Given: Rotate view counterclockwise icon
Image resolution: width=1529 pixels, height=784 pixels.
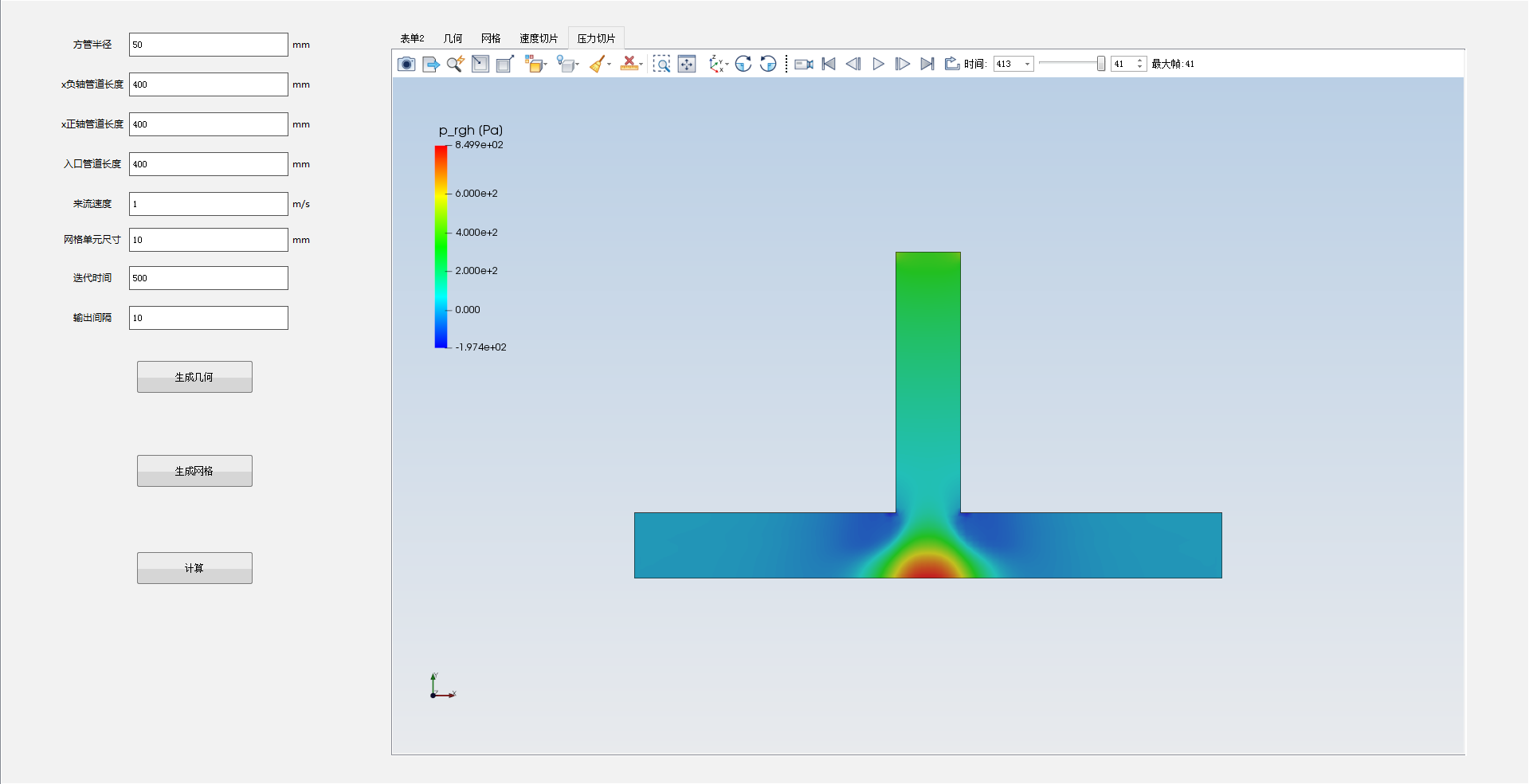Looking at the screenshot, I should click(x=768, y=64).
